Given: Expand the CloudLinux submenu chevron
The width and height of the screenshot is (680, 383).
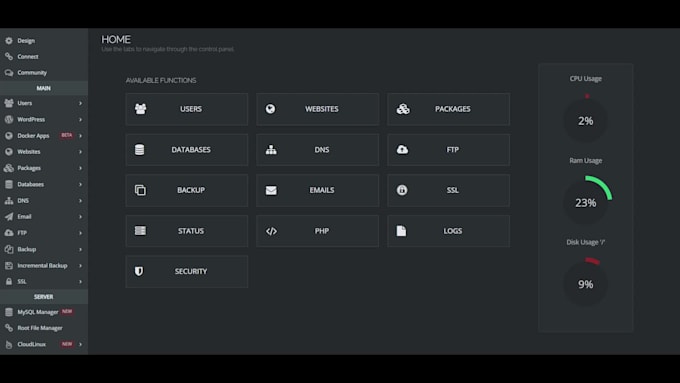Looking at the screenshot, I should [x=80, y=344].
